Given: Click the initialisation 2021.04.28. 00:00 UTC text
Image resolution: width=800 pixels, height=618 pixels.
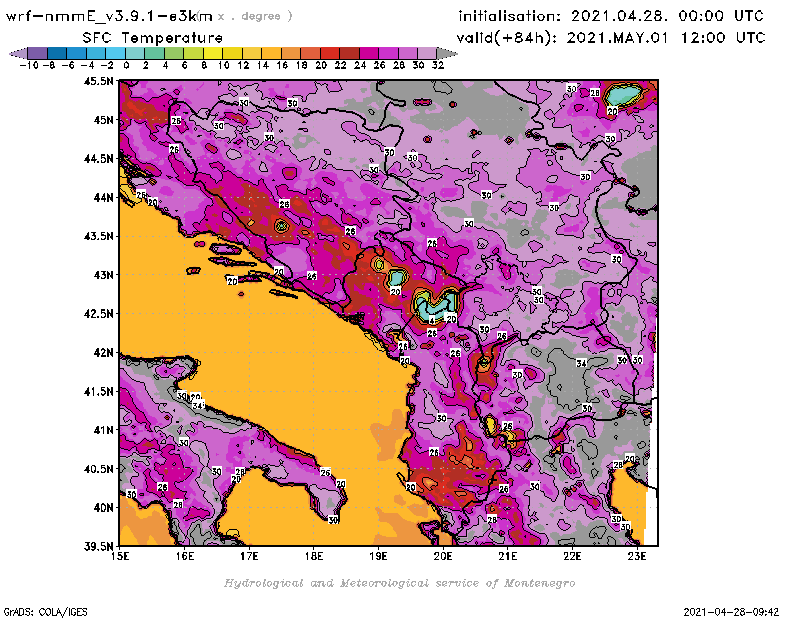Looking at the screenshot, I should point(611,16).
